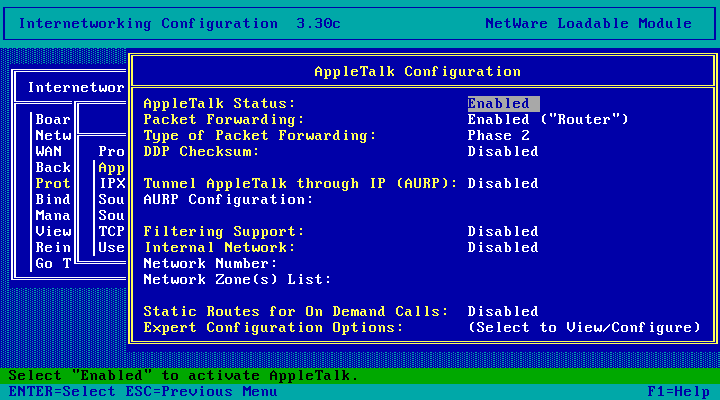
Task: Click the Internal Network label
Action: 219,248
